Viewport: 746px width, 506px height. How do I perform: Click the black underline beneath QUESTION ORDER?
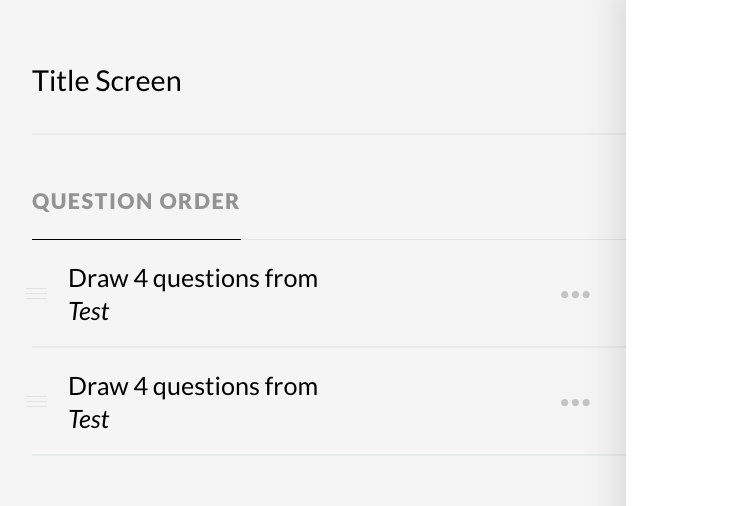[x=136, y=239]
